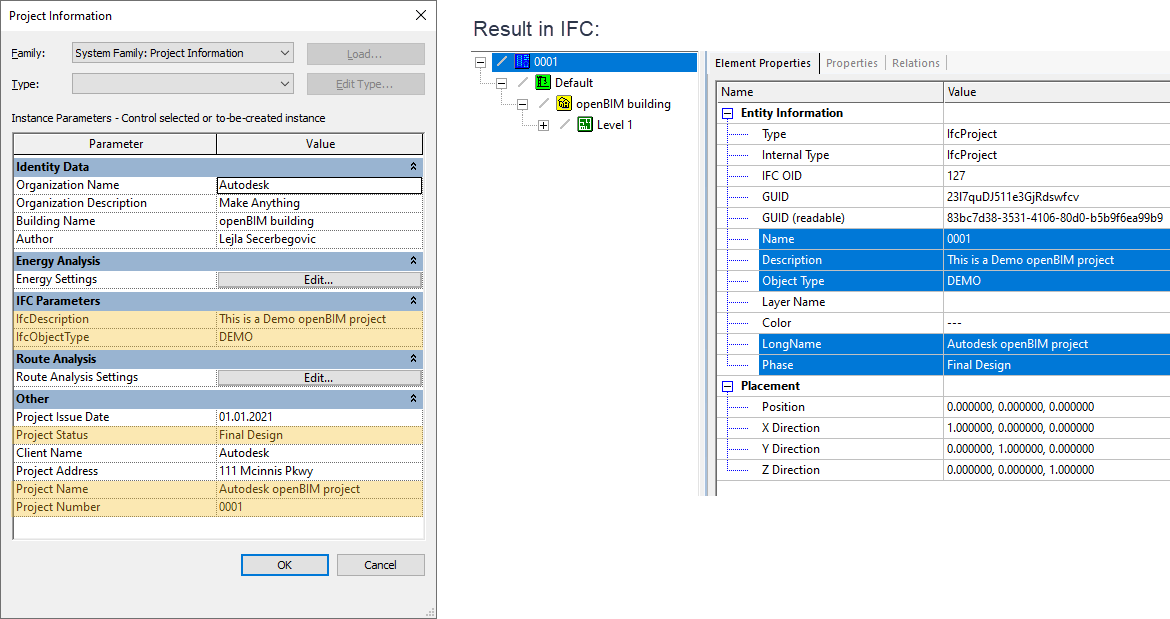Viewport: 1170px width, 619px height.
Task: Open the Relations tab
Action: pyautogui.click(x=914, y=63)
